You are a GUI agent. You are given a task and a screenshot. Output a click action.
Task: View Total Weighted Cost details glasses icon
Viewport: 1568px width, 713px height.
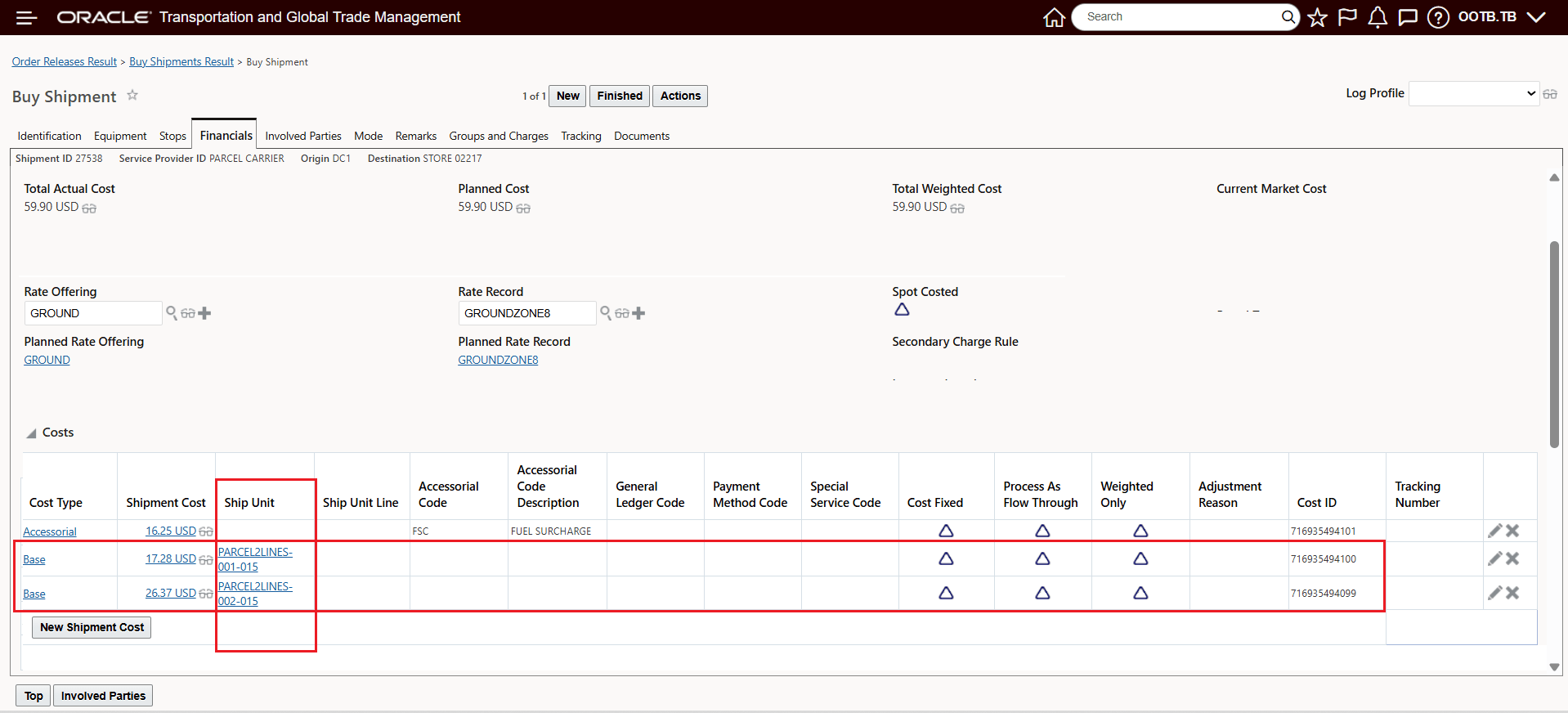[957, 209]
